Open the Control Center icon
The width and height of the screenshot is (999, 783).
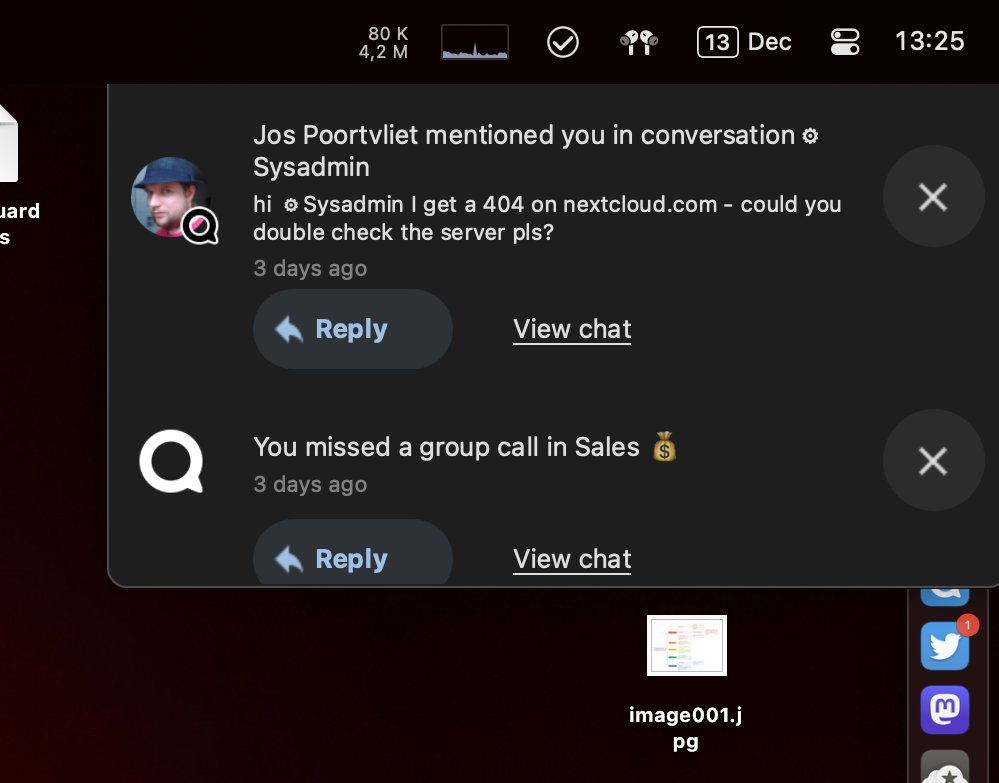(x=845, y=41)
